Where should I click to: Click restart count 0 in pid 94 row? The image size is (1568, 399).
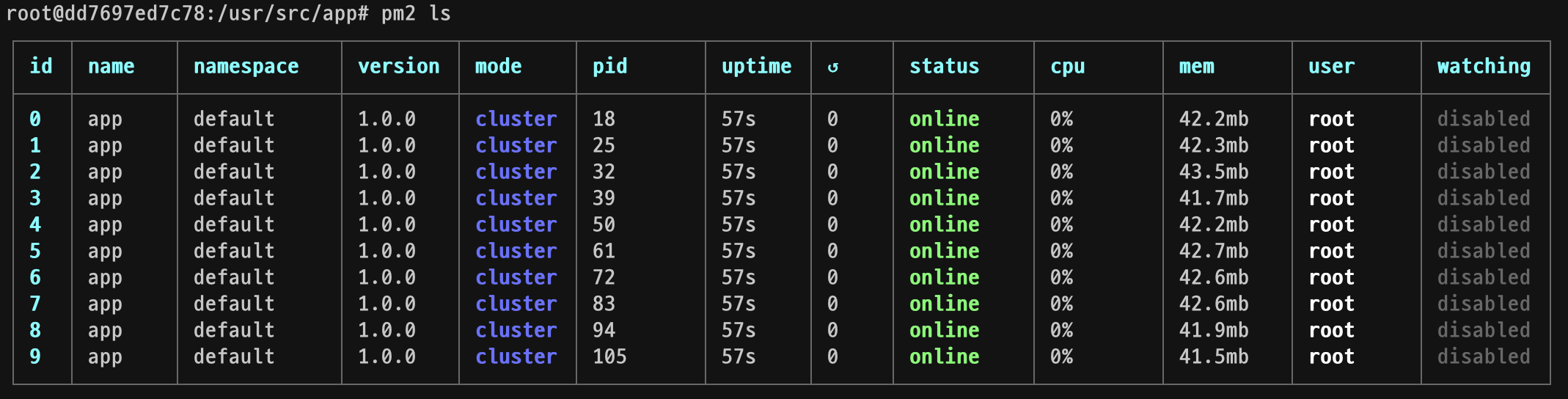(833, 330)
